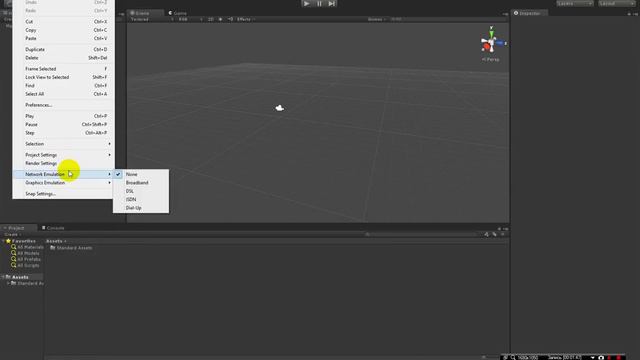Open the Create dropdown in Project panel
640x360 pixels.
pos(12,235)
